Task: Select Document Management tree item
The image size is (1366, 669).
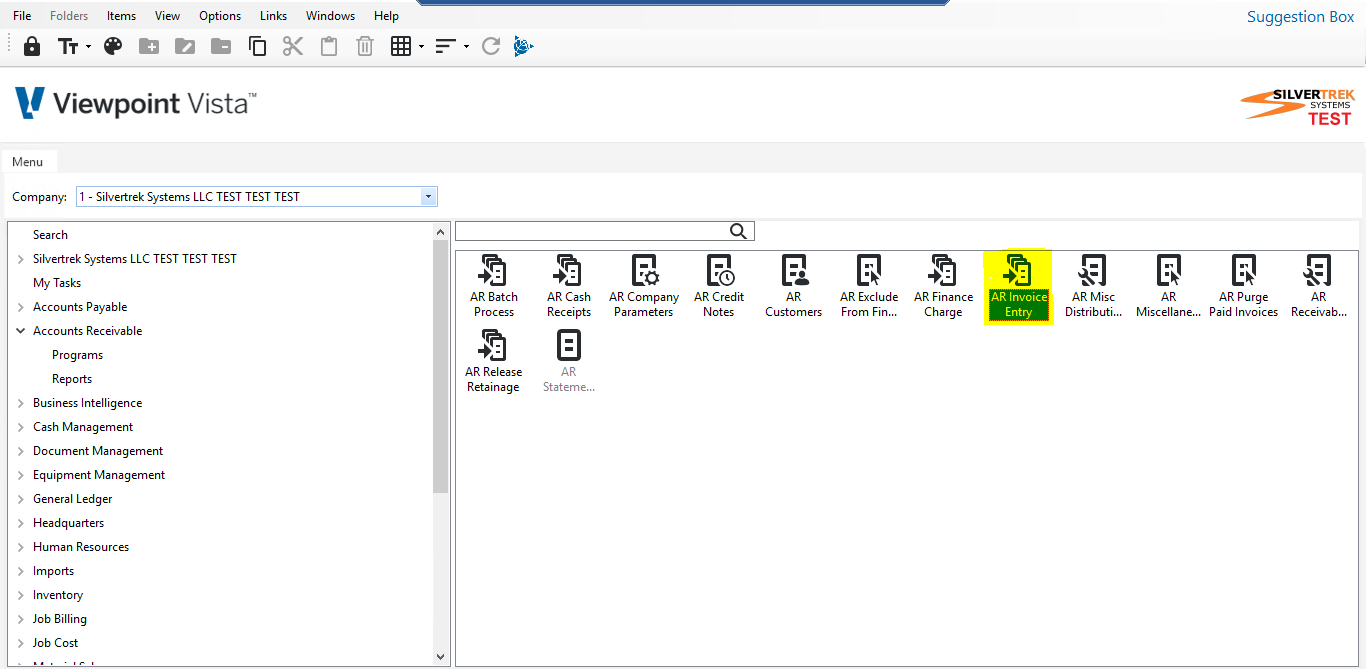Action: [98, 451]
